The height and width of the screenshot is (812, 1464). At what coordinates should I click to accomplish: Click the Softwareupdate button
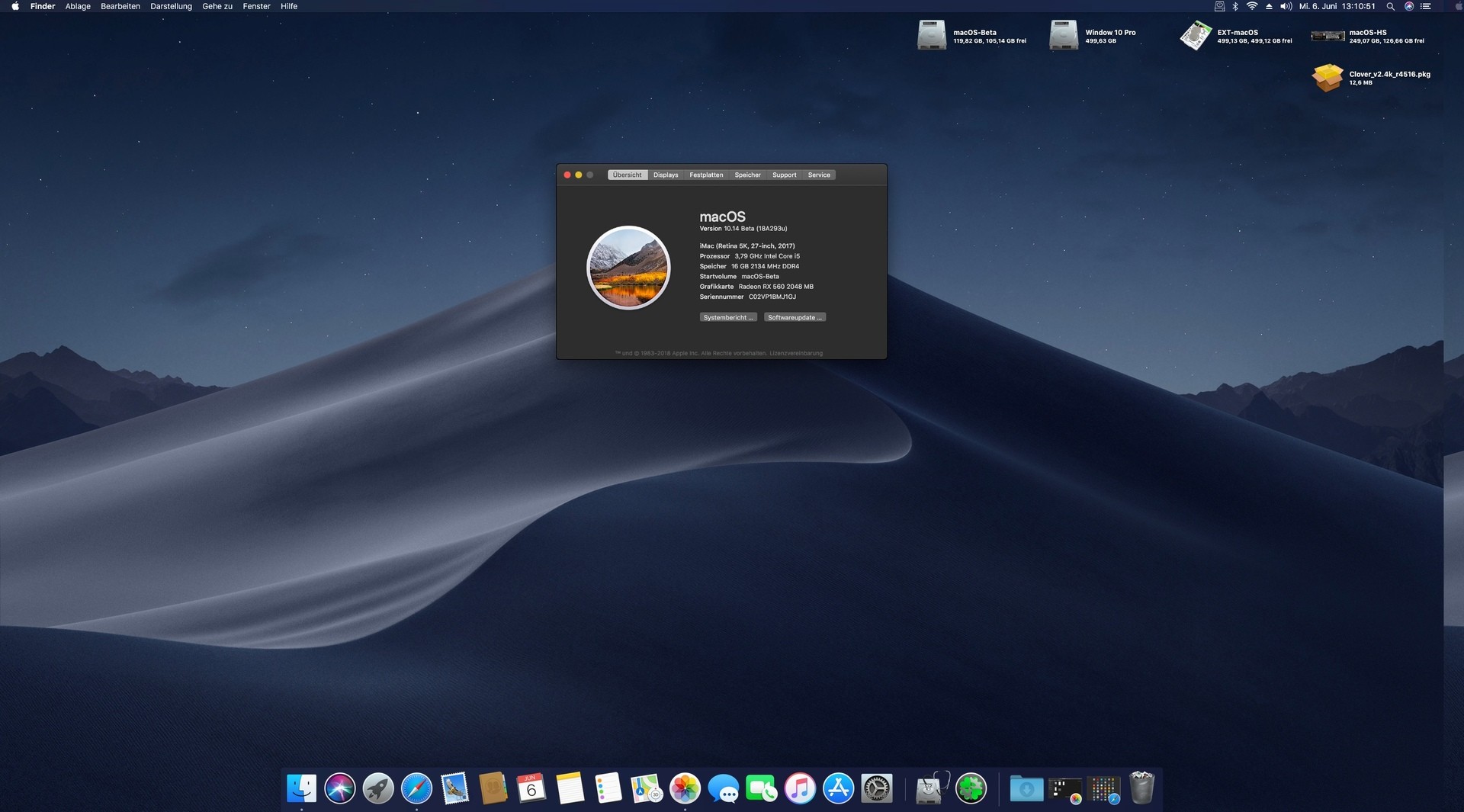click(795, 317)
